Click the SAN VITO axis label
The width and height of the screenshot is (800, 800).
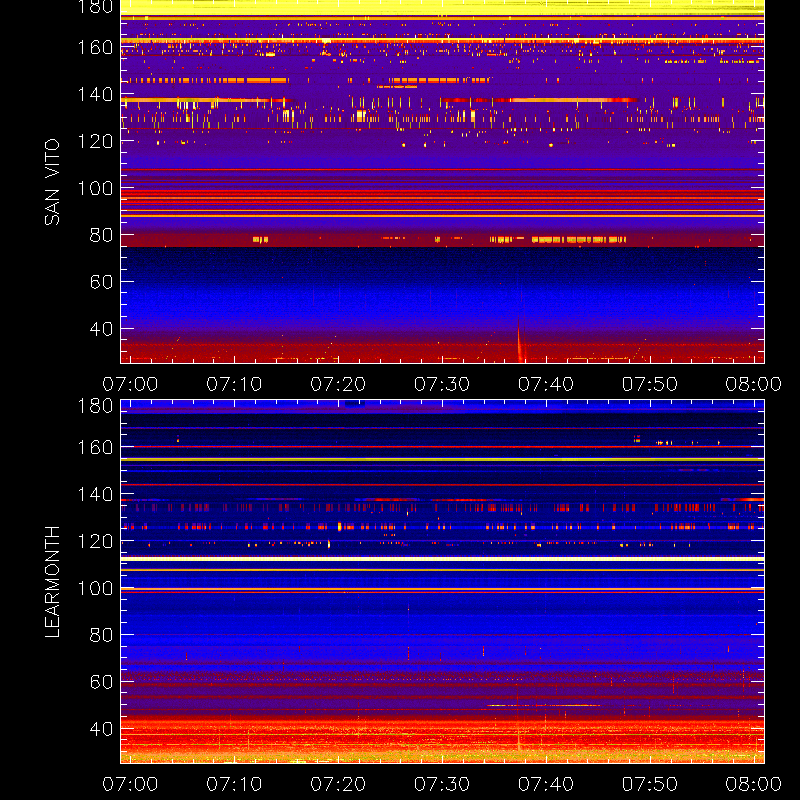click(x=52, y=182)
